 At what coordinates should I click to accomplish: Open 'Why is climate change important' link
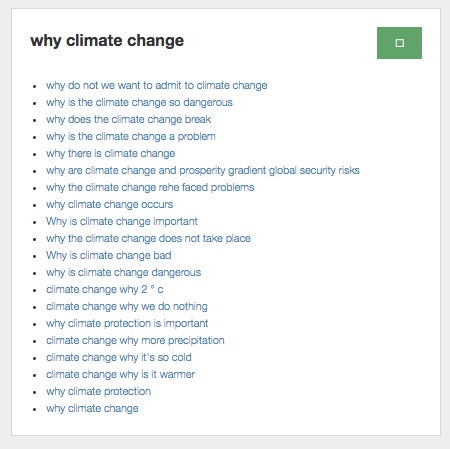tap(122, 221)
